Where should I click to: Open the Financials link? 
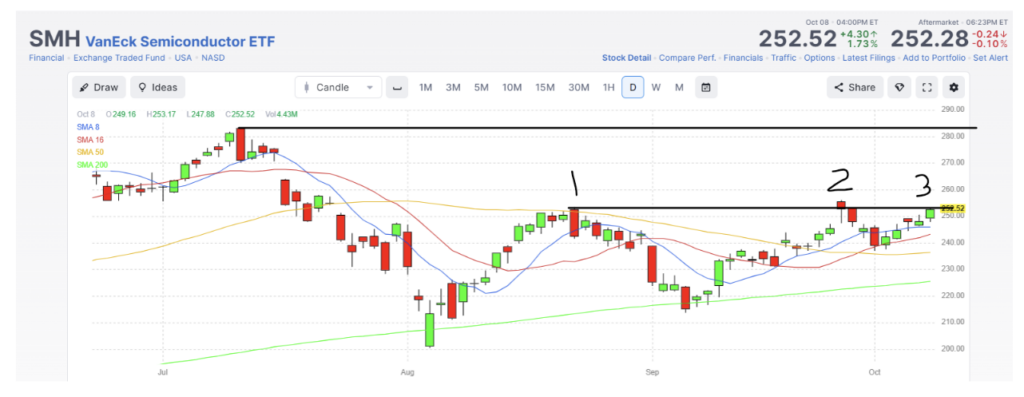[x=743, y=58]
